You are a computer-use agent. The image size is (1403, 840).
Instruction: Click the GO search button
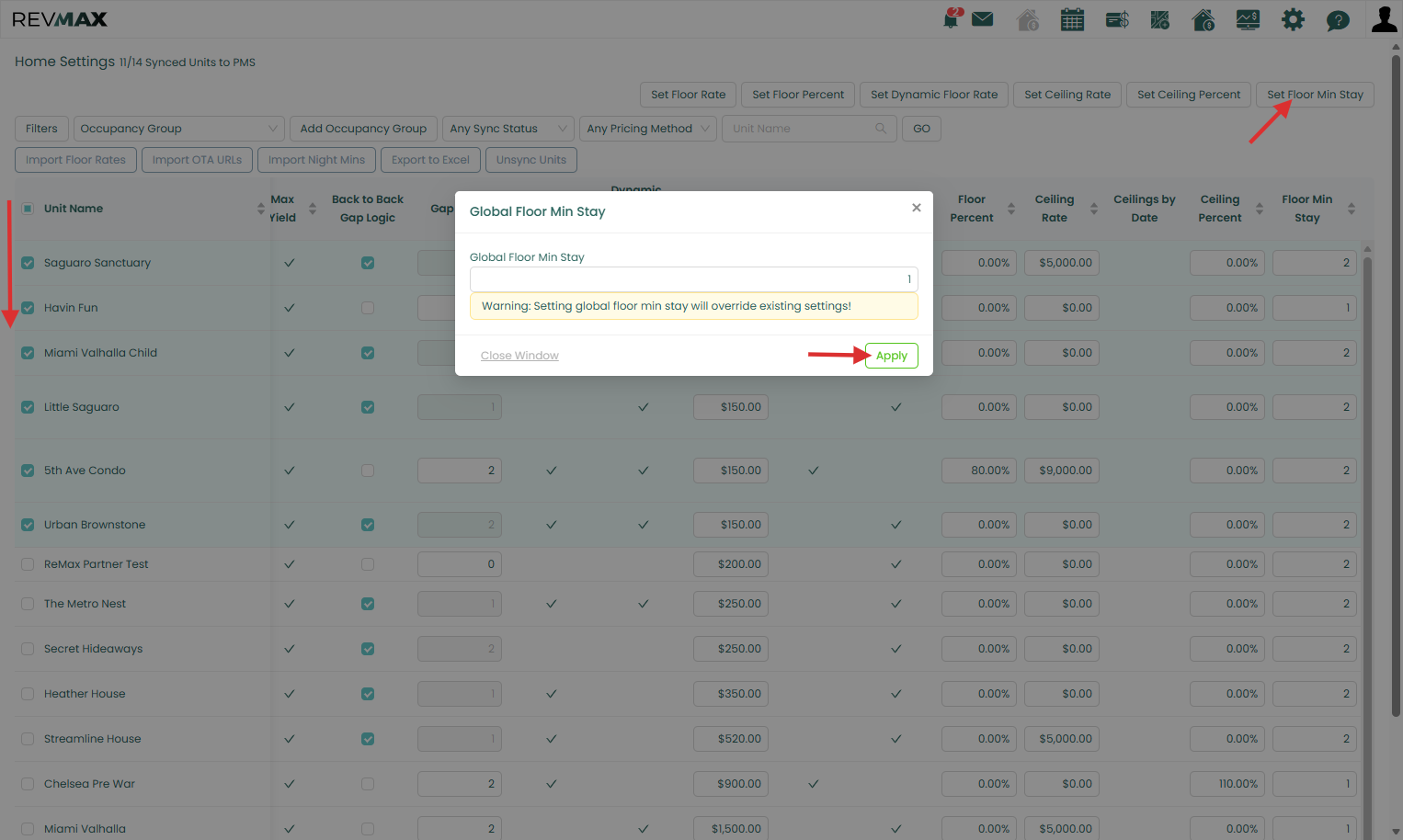(921, 129)
